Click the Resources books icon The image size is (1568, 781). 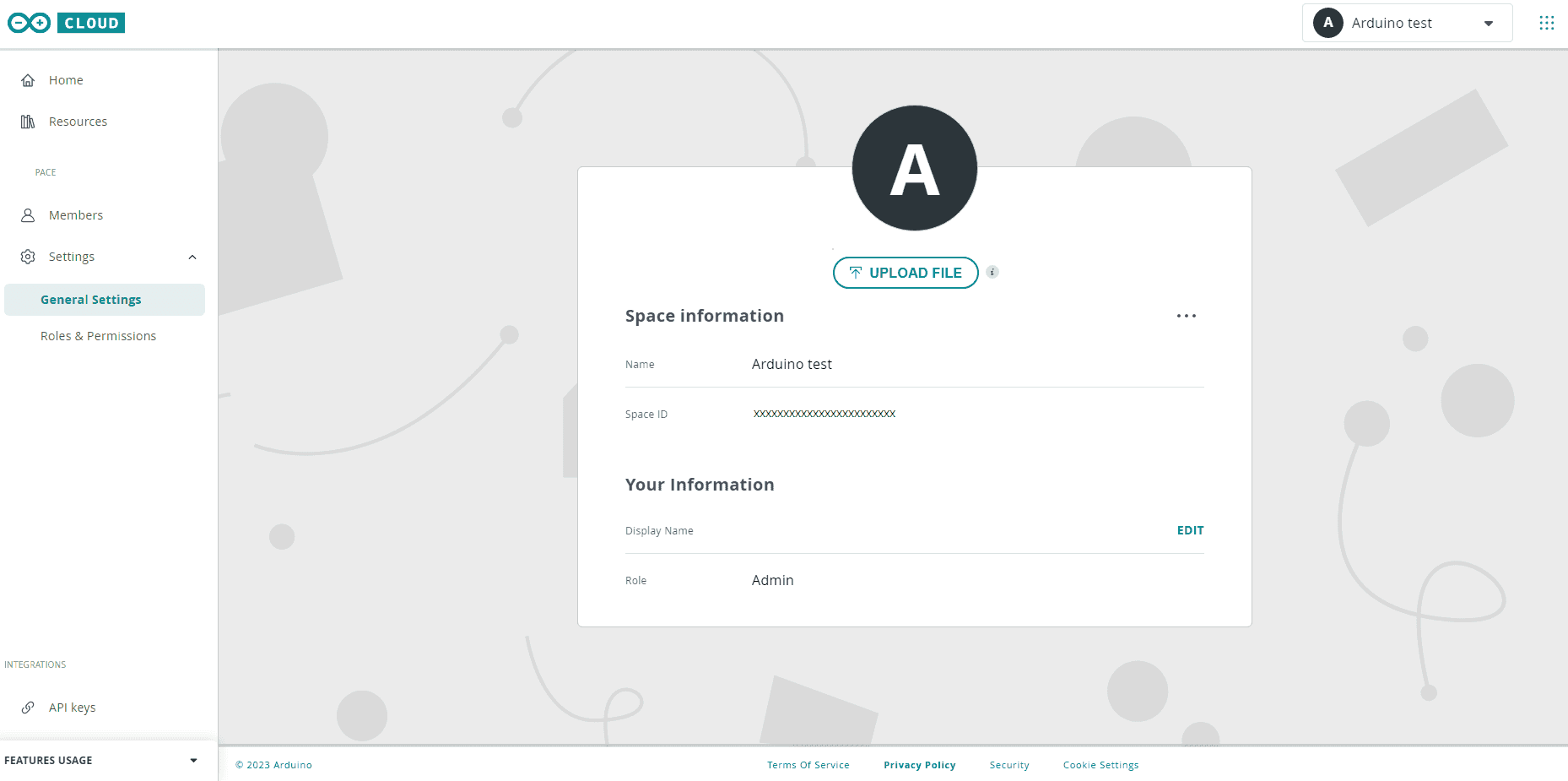[x=28, y=122]
